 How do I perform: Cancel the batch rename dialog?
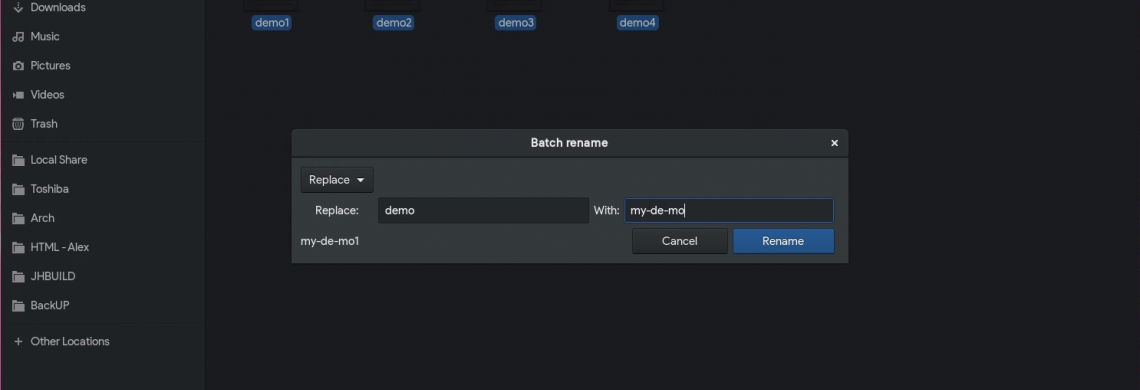click(680, 241)
